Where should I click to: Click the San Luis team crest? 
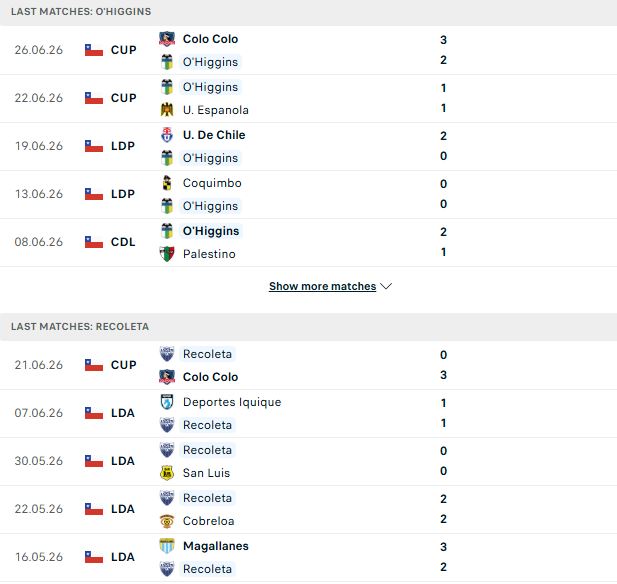point(167,473)
